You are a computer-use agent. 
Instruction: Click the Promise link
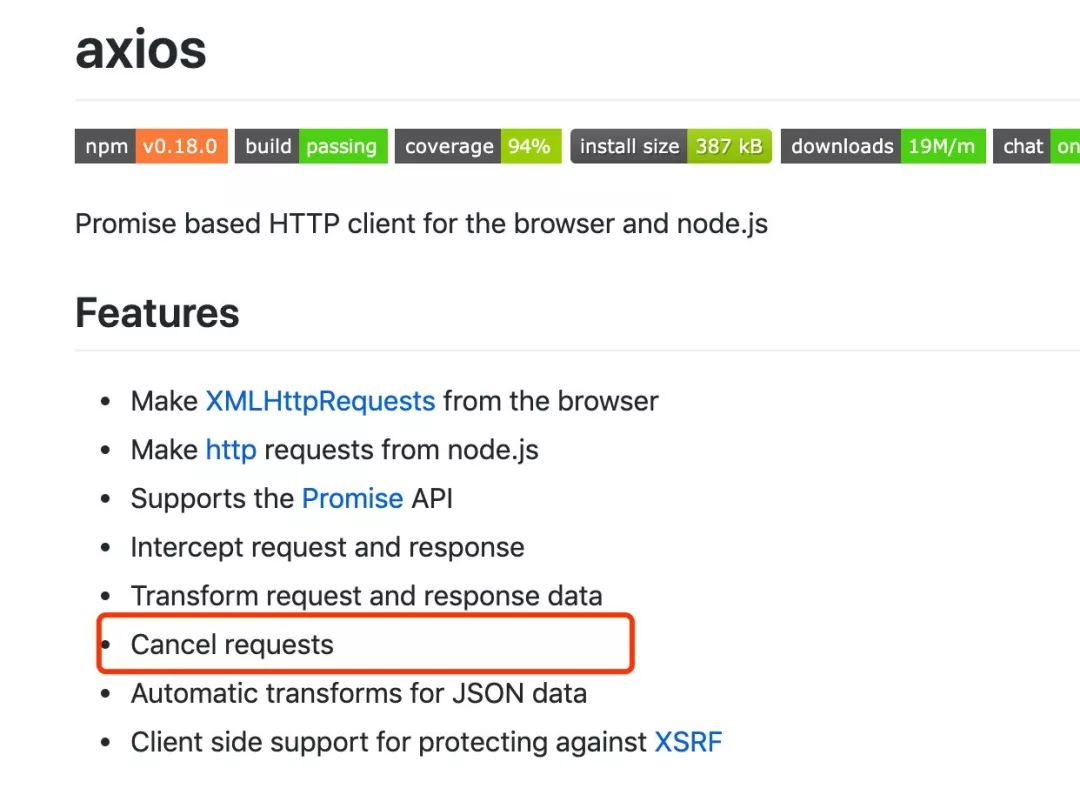click(x=352, y=498)
